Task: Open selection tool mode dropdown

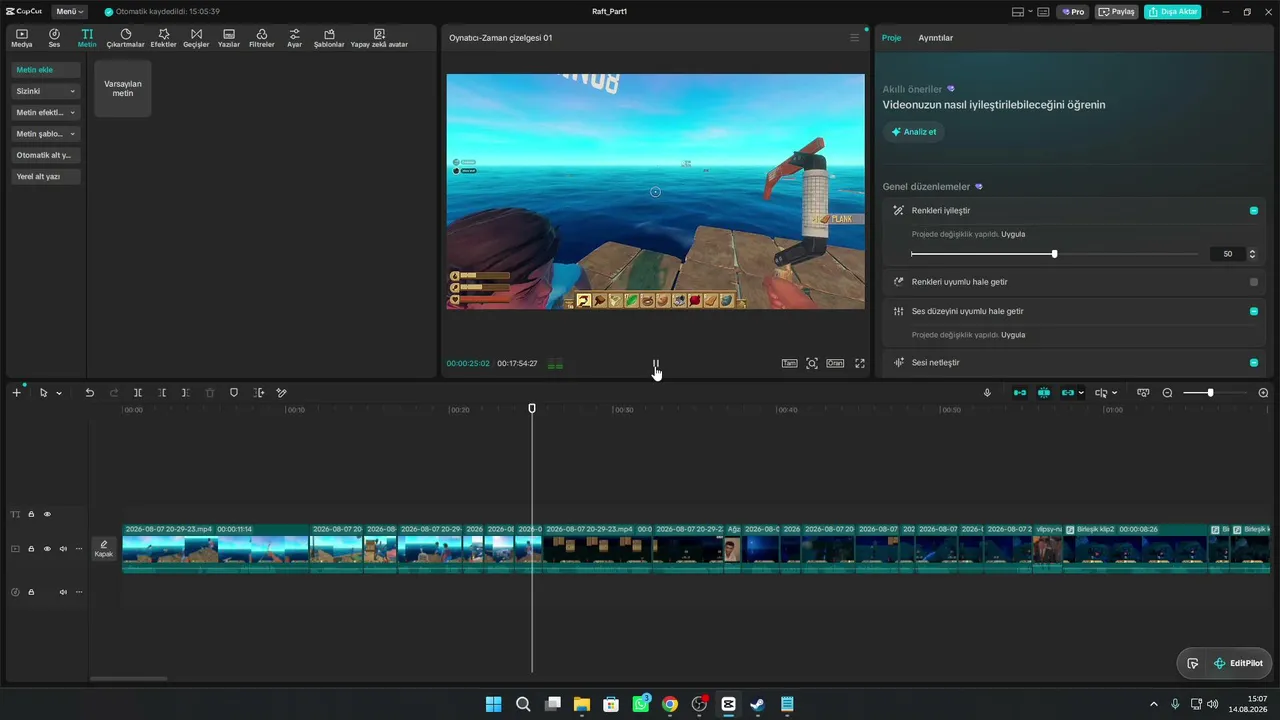Action: (59, 393)
